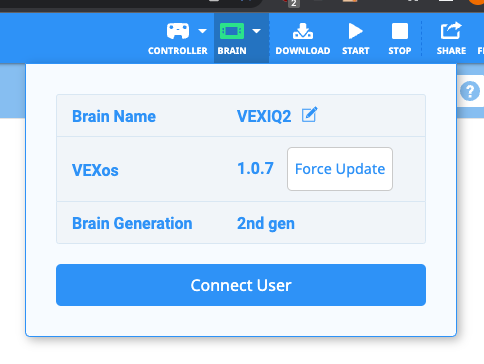Screen dimensions: 484x364
Task: Click the Download icon in toolbar
Action: [303, 31]
